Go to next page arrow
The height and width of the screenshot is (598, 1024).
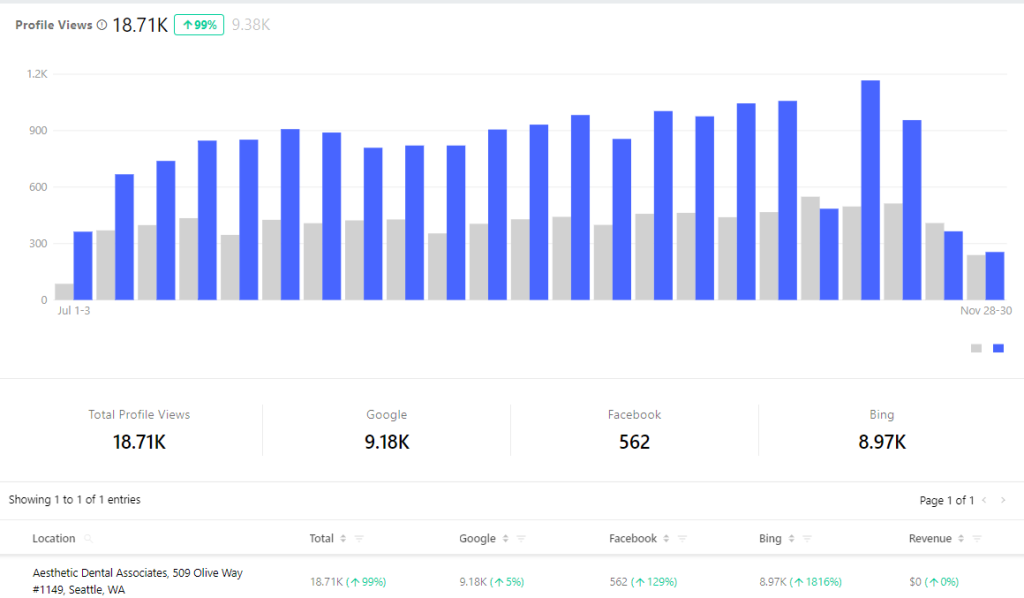[1003, 500]
